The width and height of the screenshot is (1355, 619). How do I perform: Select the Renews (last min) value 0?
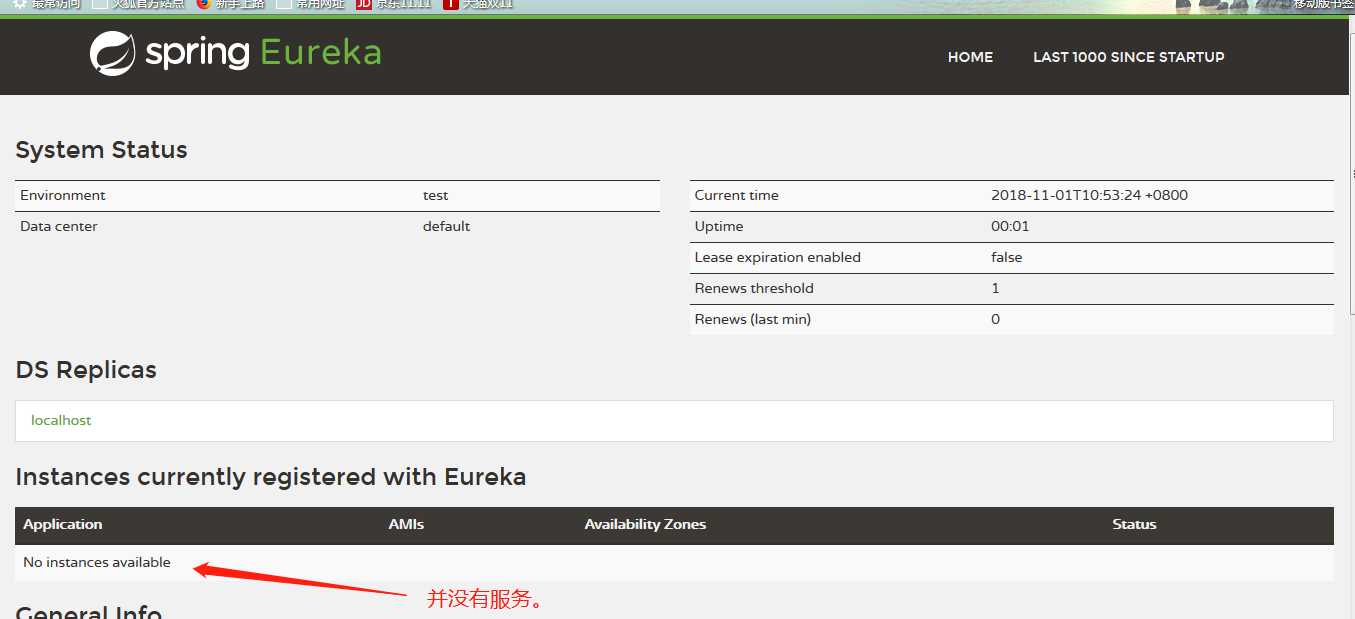tap(995, 319)
